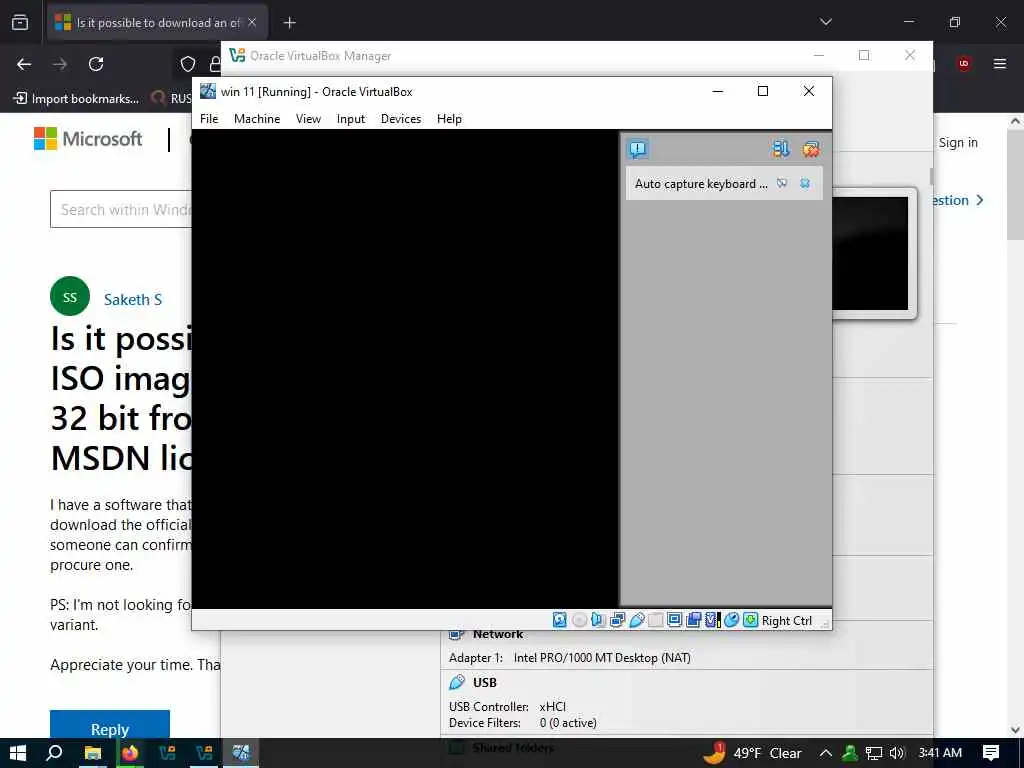This screenshot has width=1024, height=768.
Task: Click delete all notifications icon in notification panel
Action: pos(811,150)
